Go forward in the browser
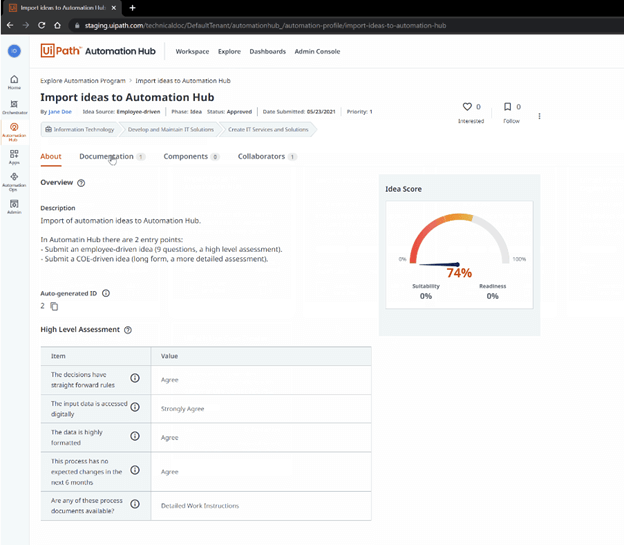 (26, 25)
